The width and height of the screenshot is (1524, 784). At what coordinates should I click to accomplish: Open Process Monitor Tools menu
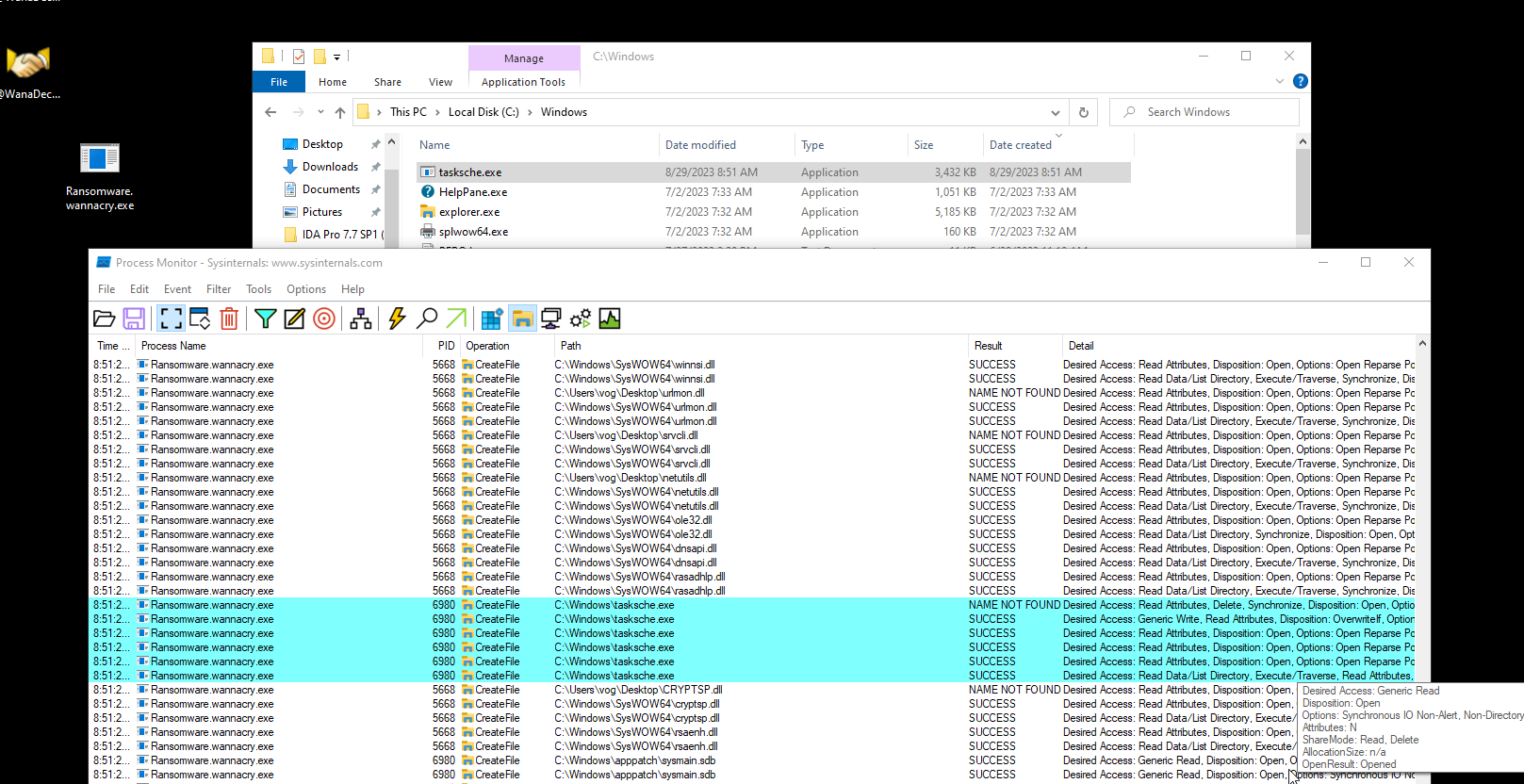pyautogui.click(x=258, y=289)
